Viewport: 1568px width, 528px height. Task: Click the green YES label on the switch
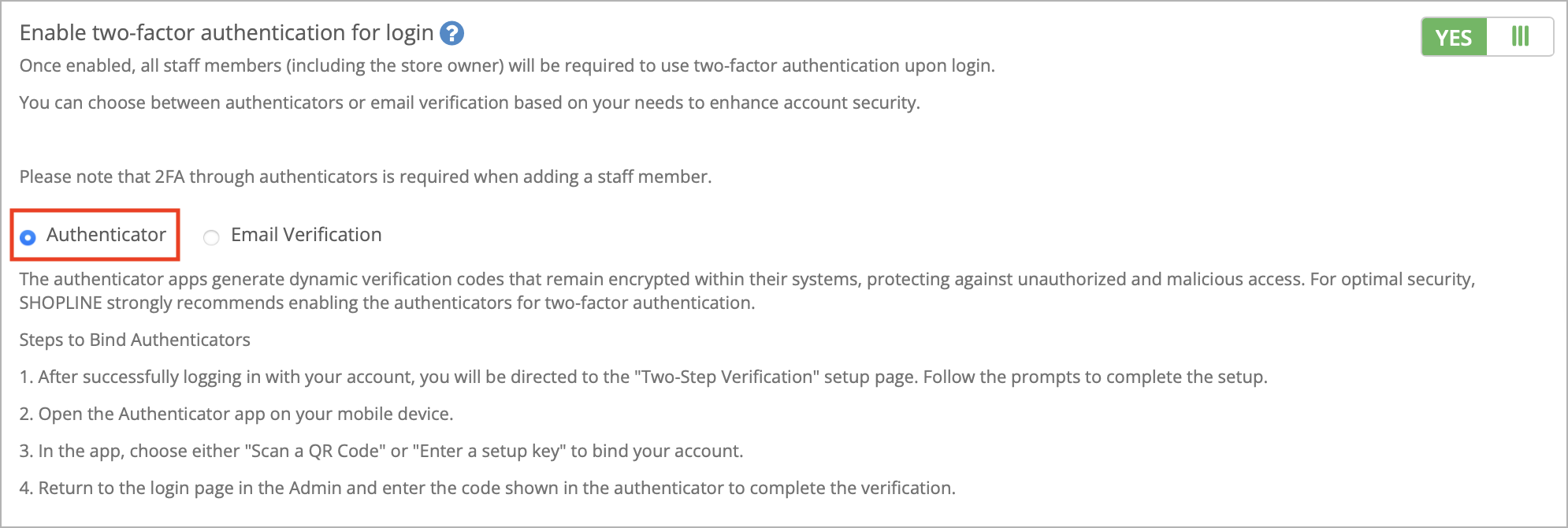pyautogui.click(x=1454, y=37)
